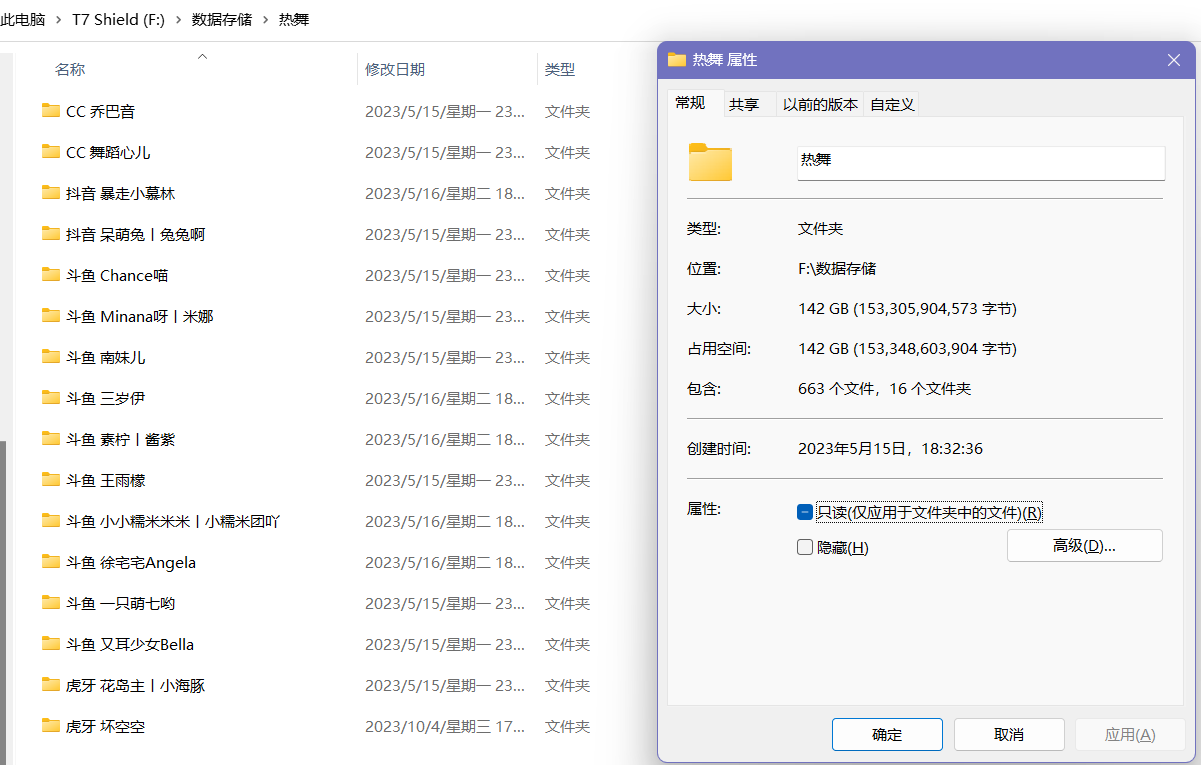Click 文件夹 type cell of CC 乔巴音
The image size is (1201, 765).
(x=567, y=111)
